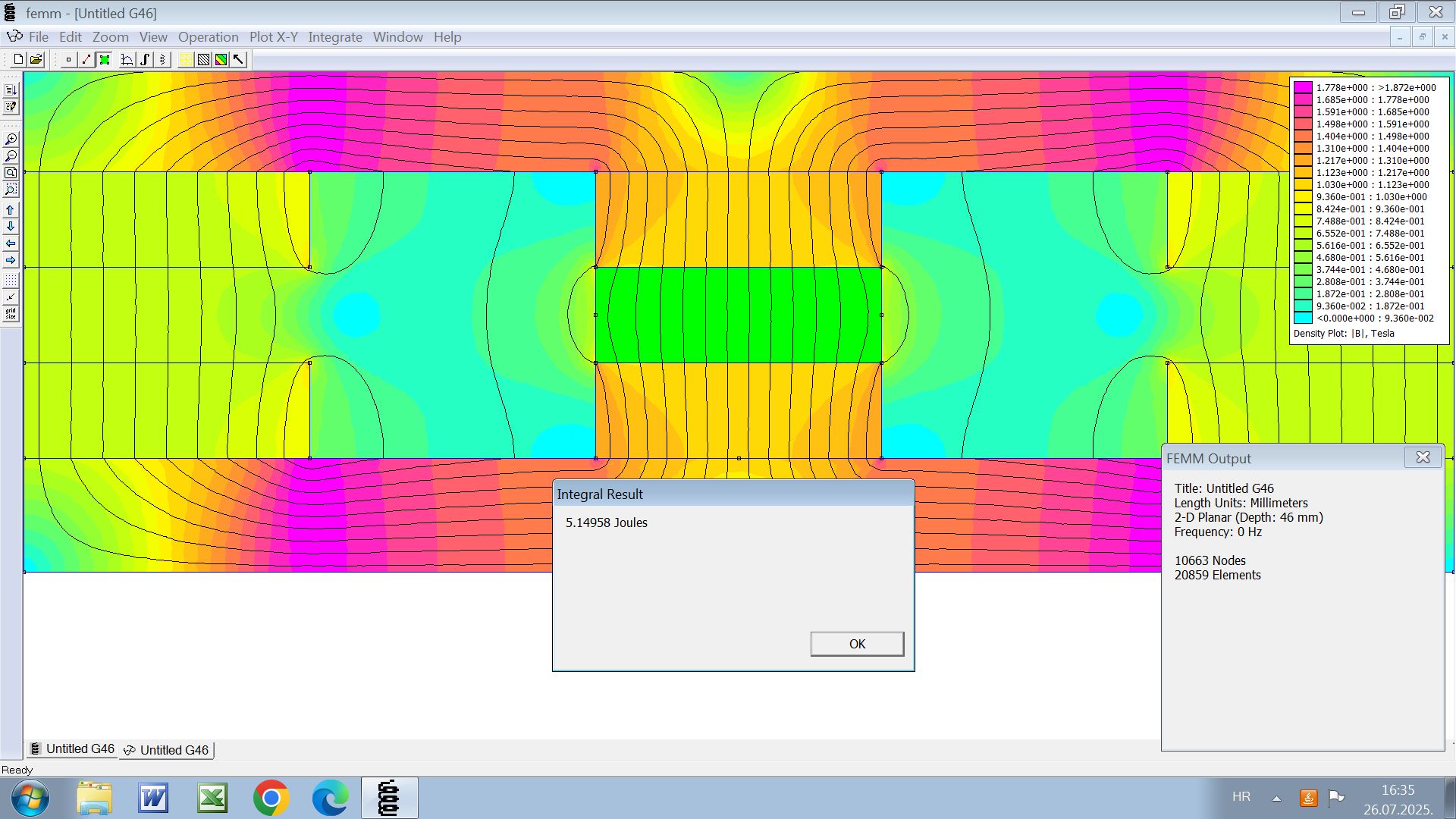Viewport: 1456px width, 819px height.
Task: Click the grid size button
Action: point(11,313)
